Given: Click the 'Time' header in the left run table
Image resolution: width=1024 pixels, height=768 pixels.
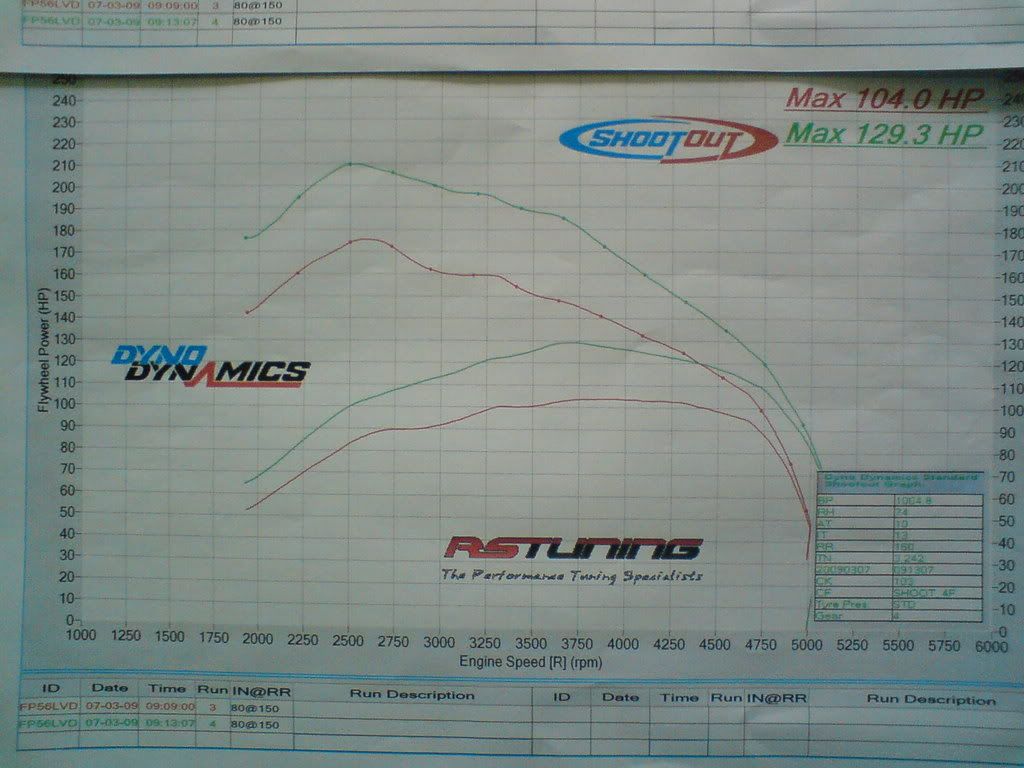Looking at the screenshot, I should [167, 688].
